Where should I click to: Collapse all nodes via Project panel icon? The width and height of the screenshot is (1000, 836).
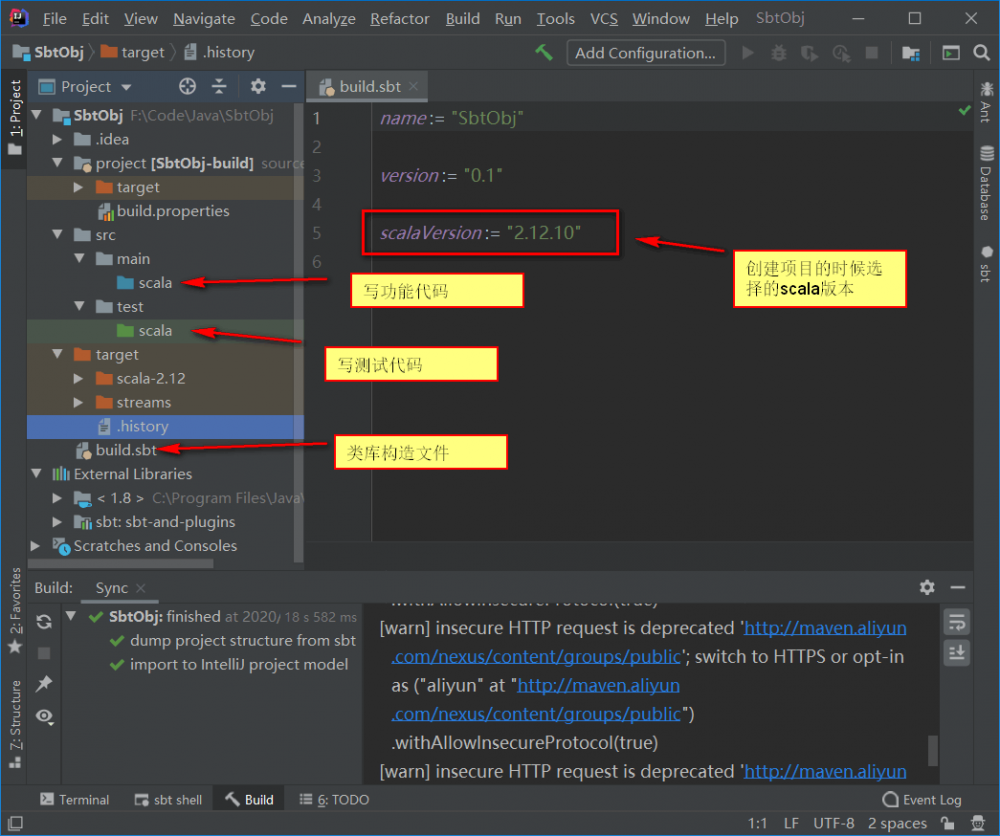click(x=217, y=87)
